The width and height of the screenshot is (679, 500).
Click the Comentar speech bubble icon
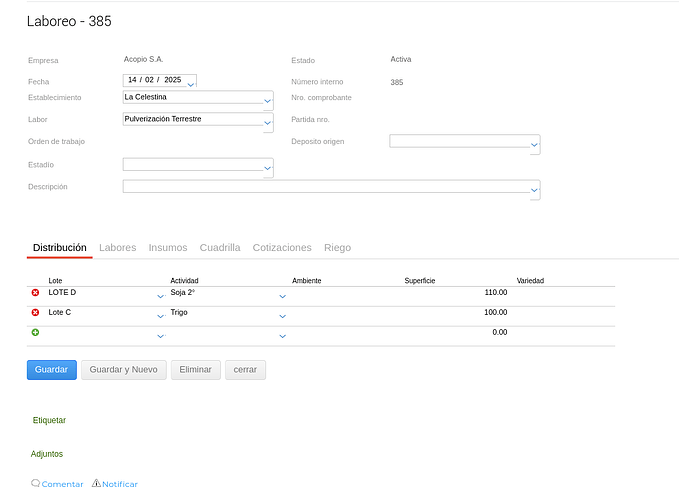[x=36, y=483]
